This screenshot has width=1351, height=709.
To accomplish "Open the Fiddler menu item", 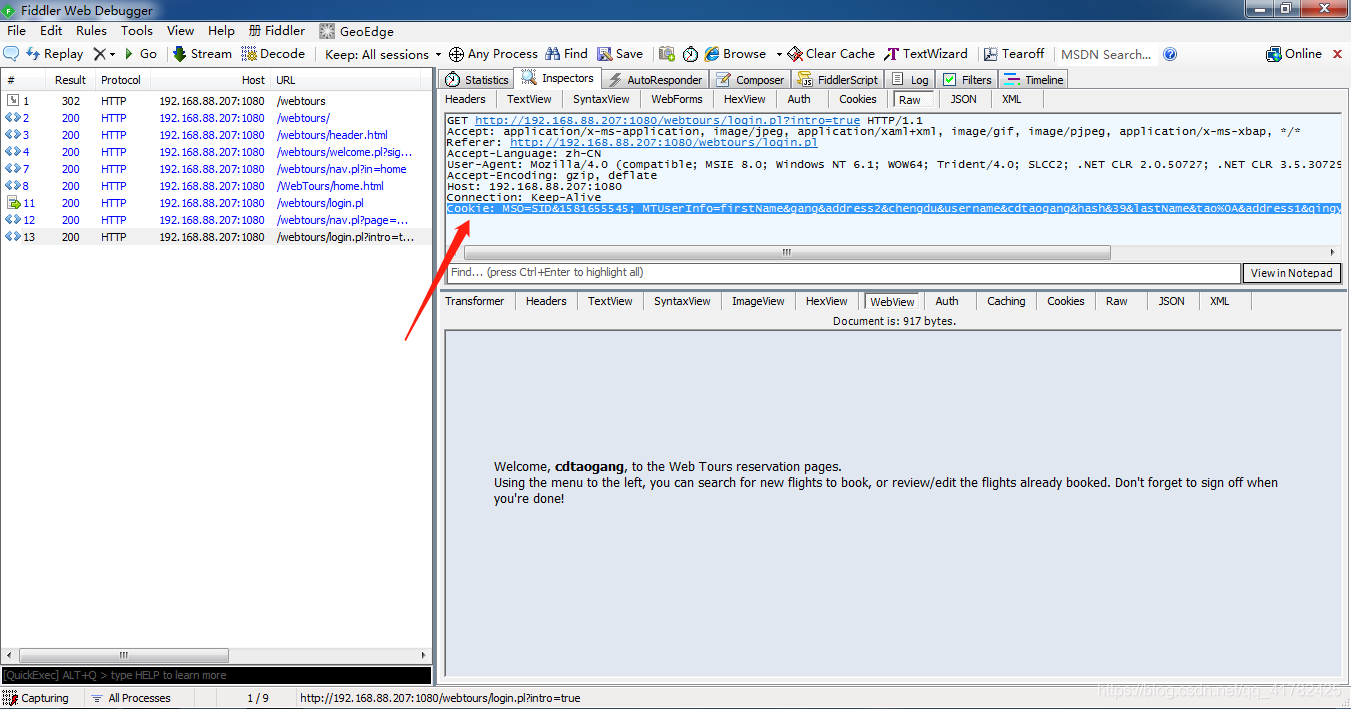I will [x=277, y=31].
